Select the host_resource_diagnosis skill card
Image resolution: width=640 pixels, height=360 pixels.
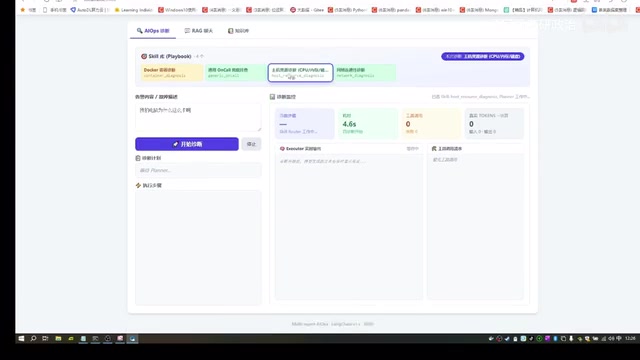click(300, 73)
